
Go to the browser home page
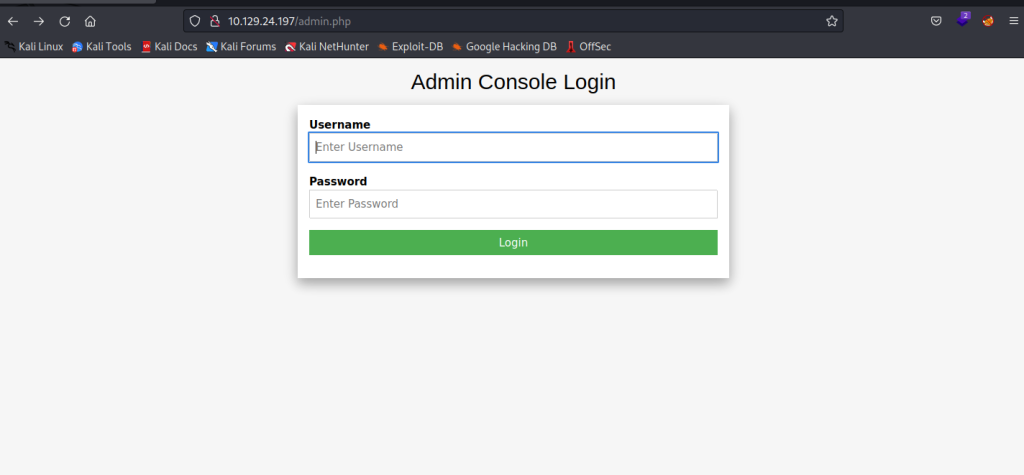[x=90, y=21]
